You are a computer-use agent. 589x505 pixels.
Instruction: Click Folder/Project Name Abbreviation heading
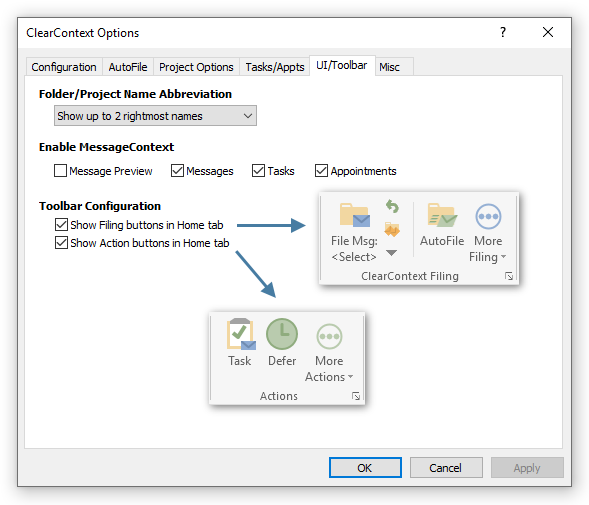point(135,94)
